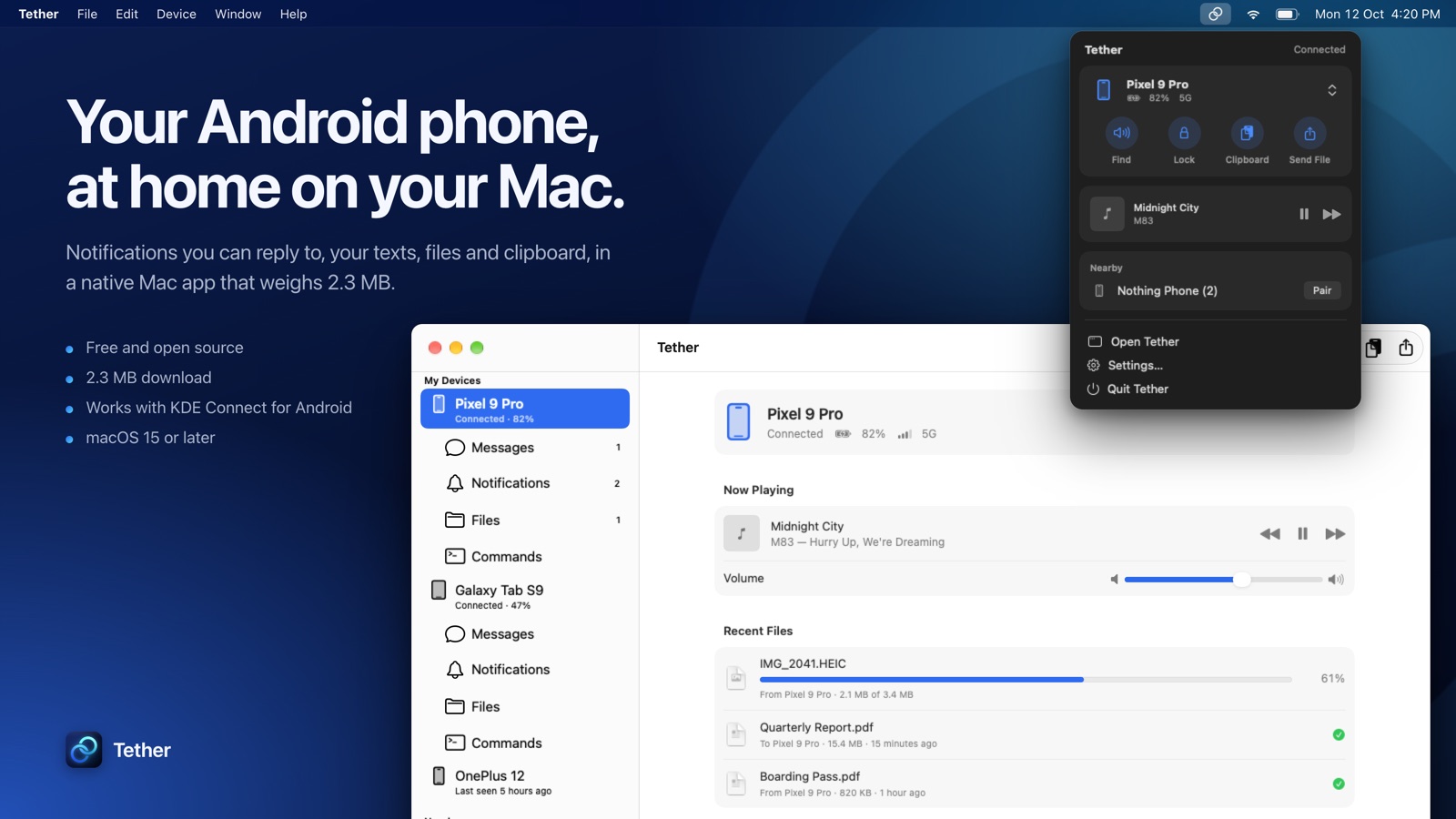Screen dimensions: 1456x819
Task: Select Pixel 9 Pro in My Devices sidebar
Action: point(525,409)
